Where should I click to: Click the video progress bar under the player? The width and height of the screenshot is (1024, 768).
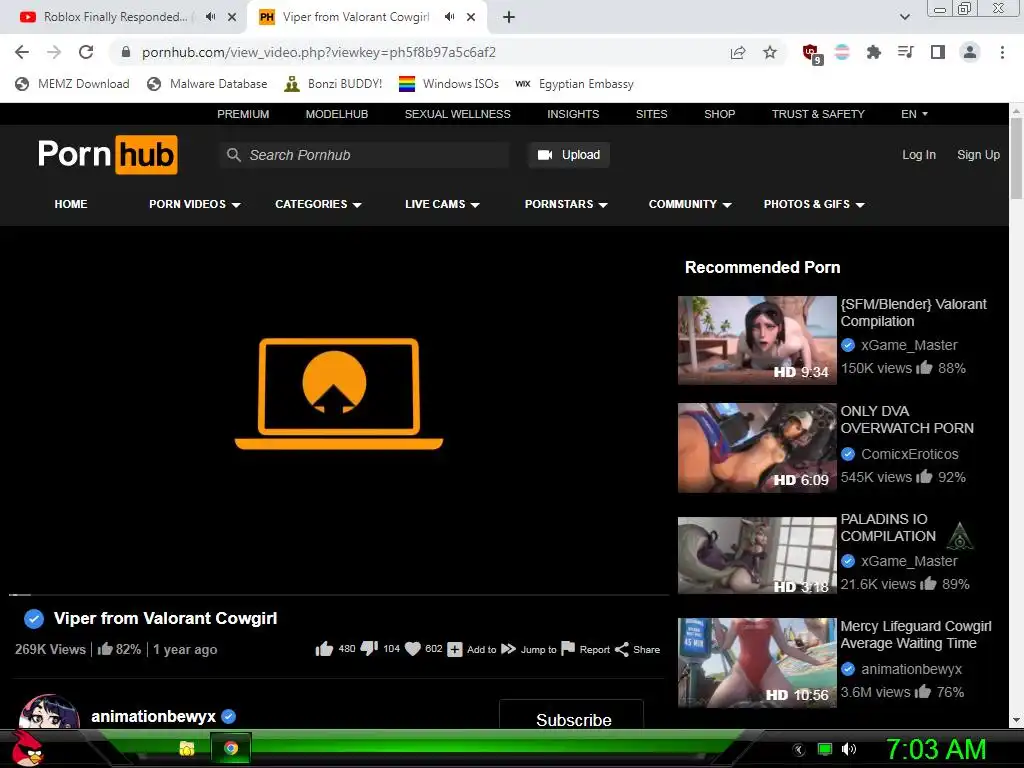click(x=339, y=595)
